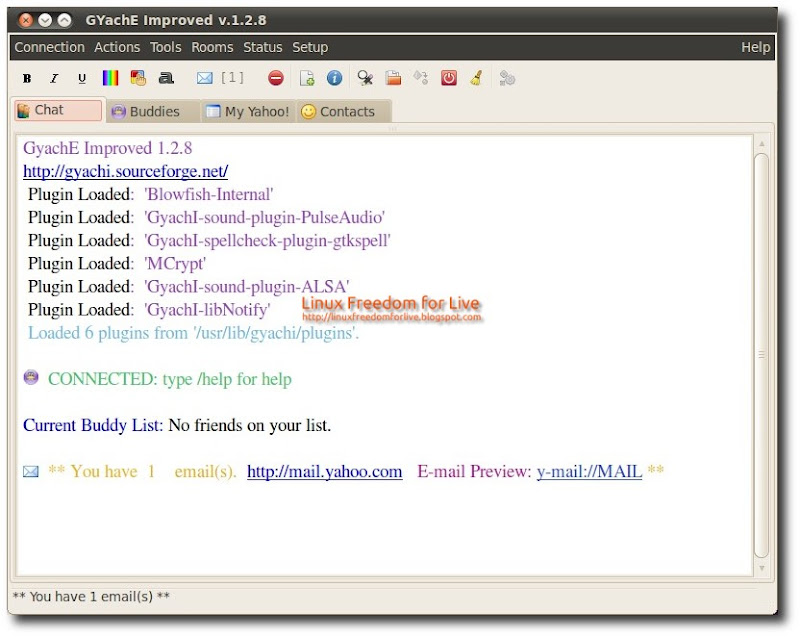Toggle italic text formatting
800x637 pixels.
[x=54, y=78]
